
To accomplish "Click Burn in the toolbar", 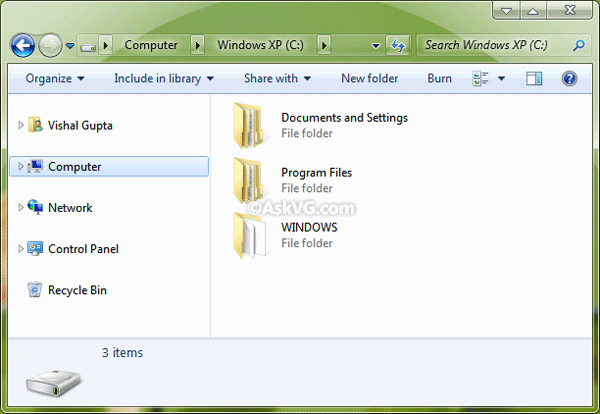I will (x=439, y=78).
